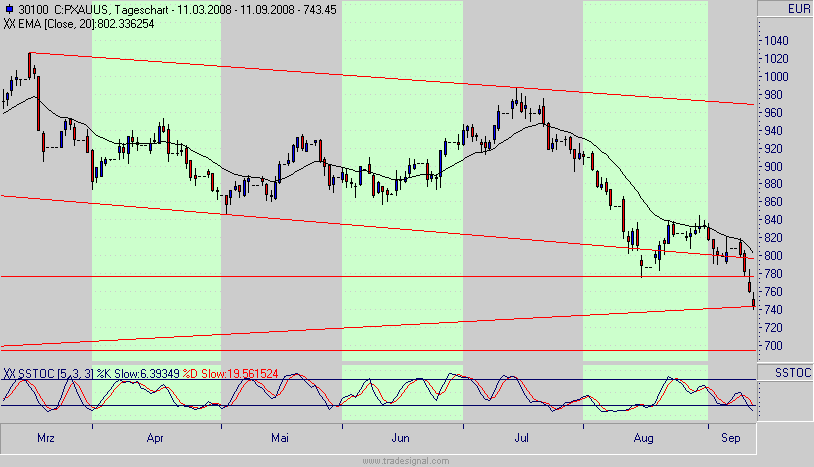The image size is (814, 467).
Task: Click the 820 price axis label
Action: click(x=773, y=238)
